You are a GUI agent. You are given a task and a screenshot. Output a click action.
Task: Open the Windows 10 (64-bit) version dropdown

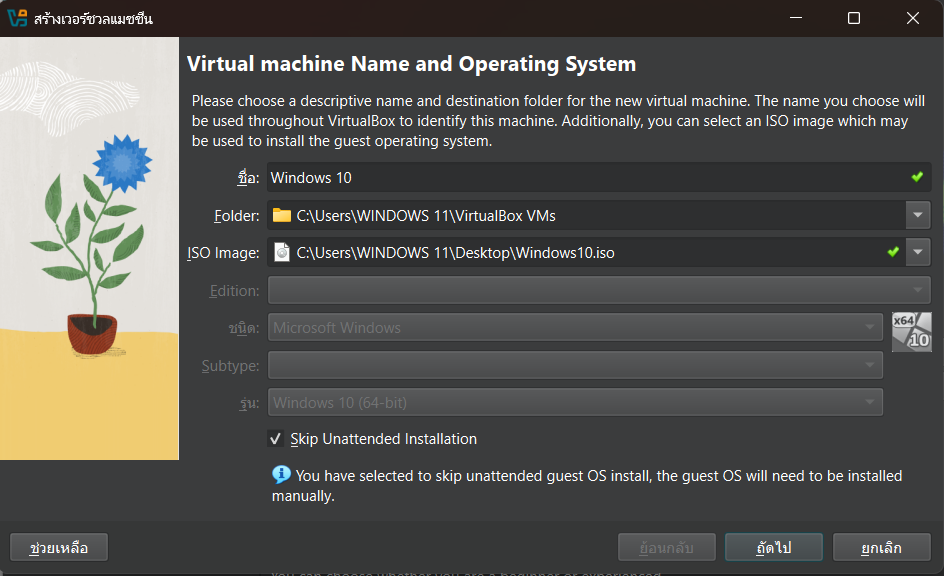(x=575, y=403)
